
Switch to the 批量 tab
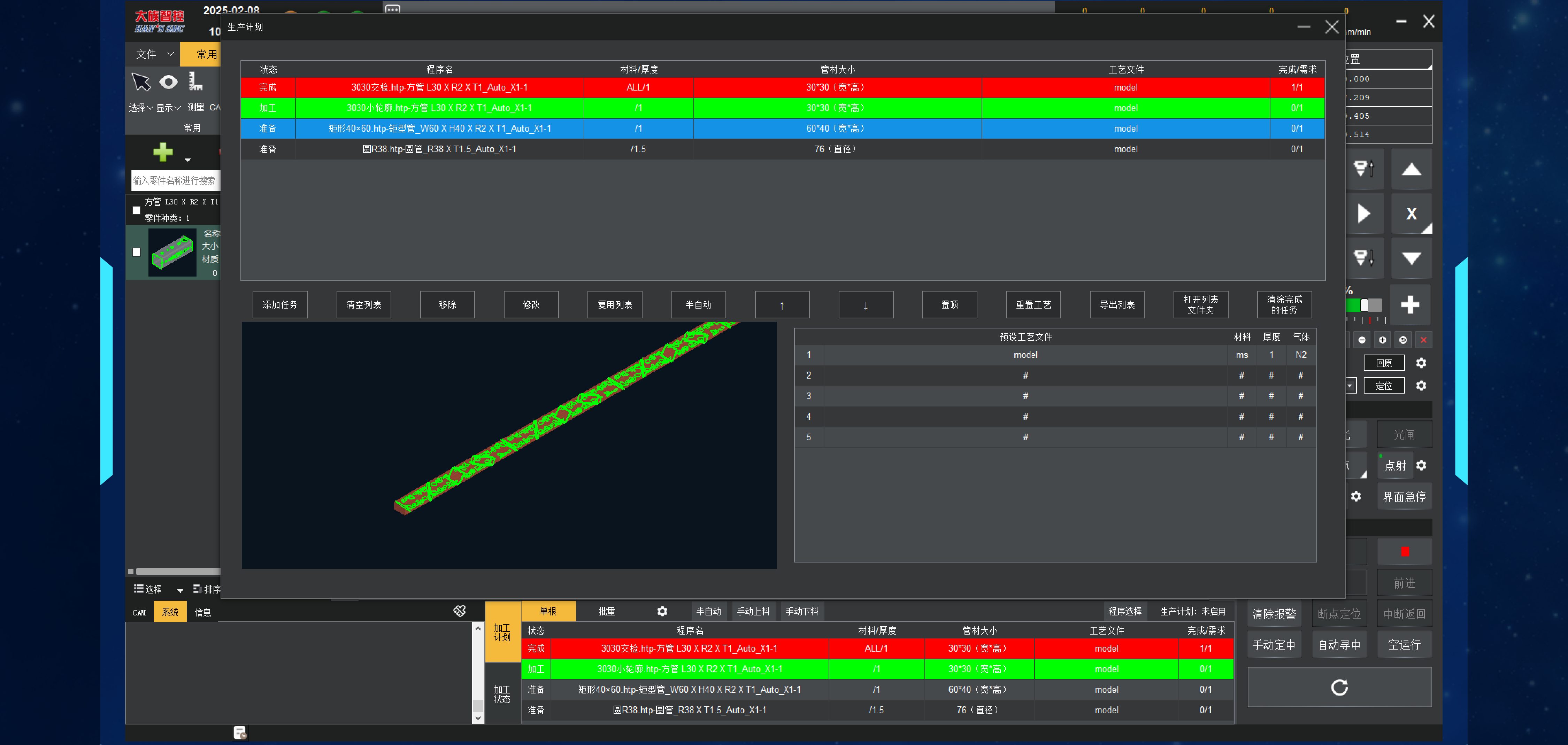606,611
